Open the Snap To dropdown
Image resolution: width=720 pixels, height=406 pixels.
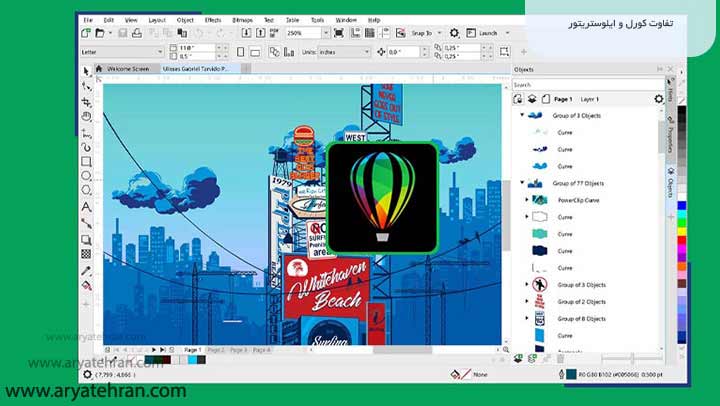tap(423, 33)
